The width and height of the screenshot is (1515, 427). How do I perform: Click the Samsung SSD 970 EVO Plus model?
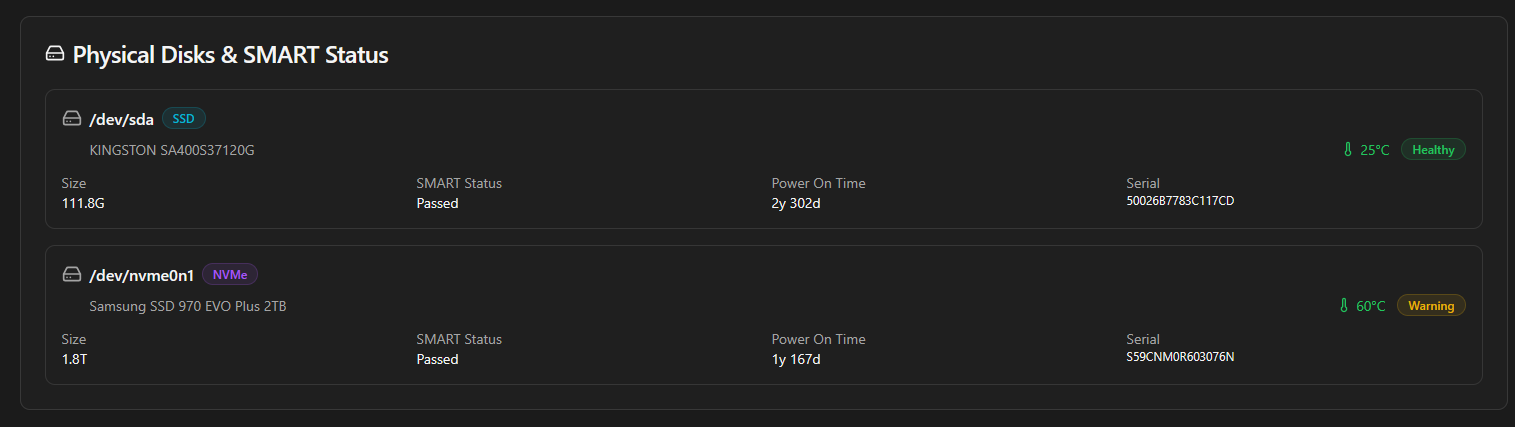pyautogui.click(x=188, y=306)
